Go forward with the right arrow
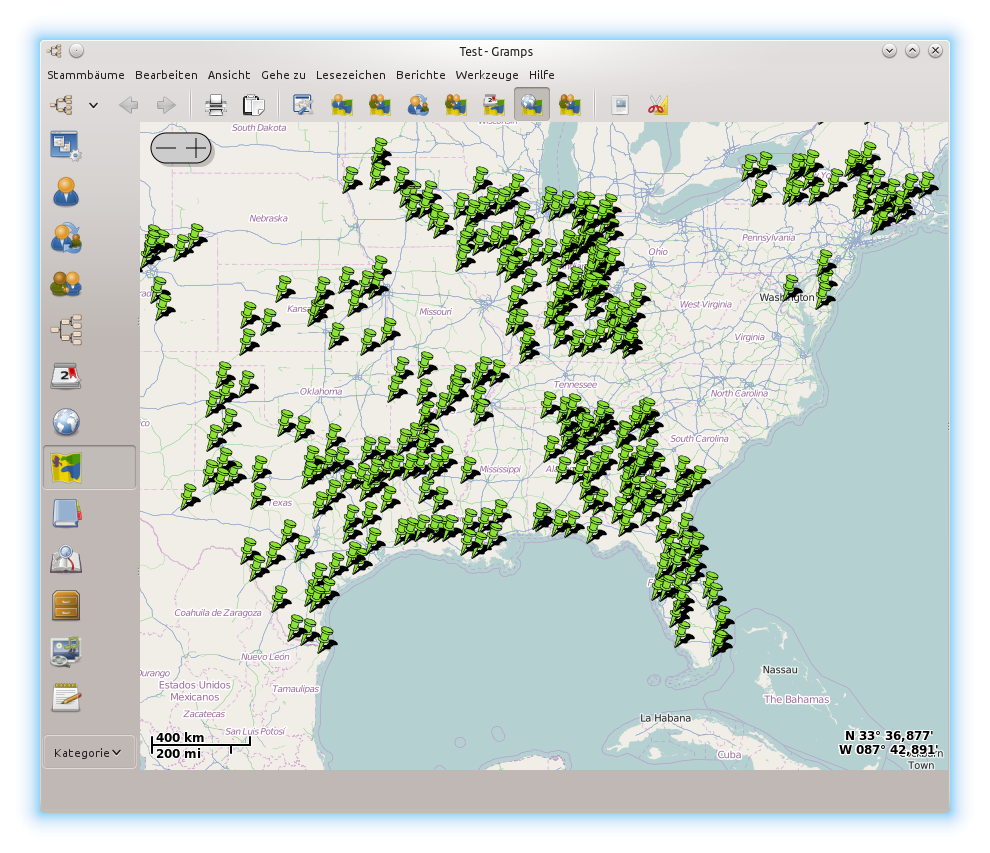Screen dimensions: 990x853 (x=166, y=105)
